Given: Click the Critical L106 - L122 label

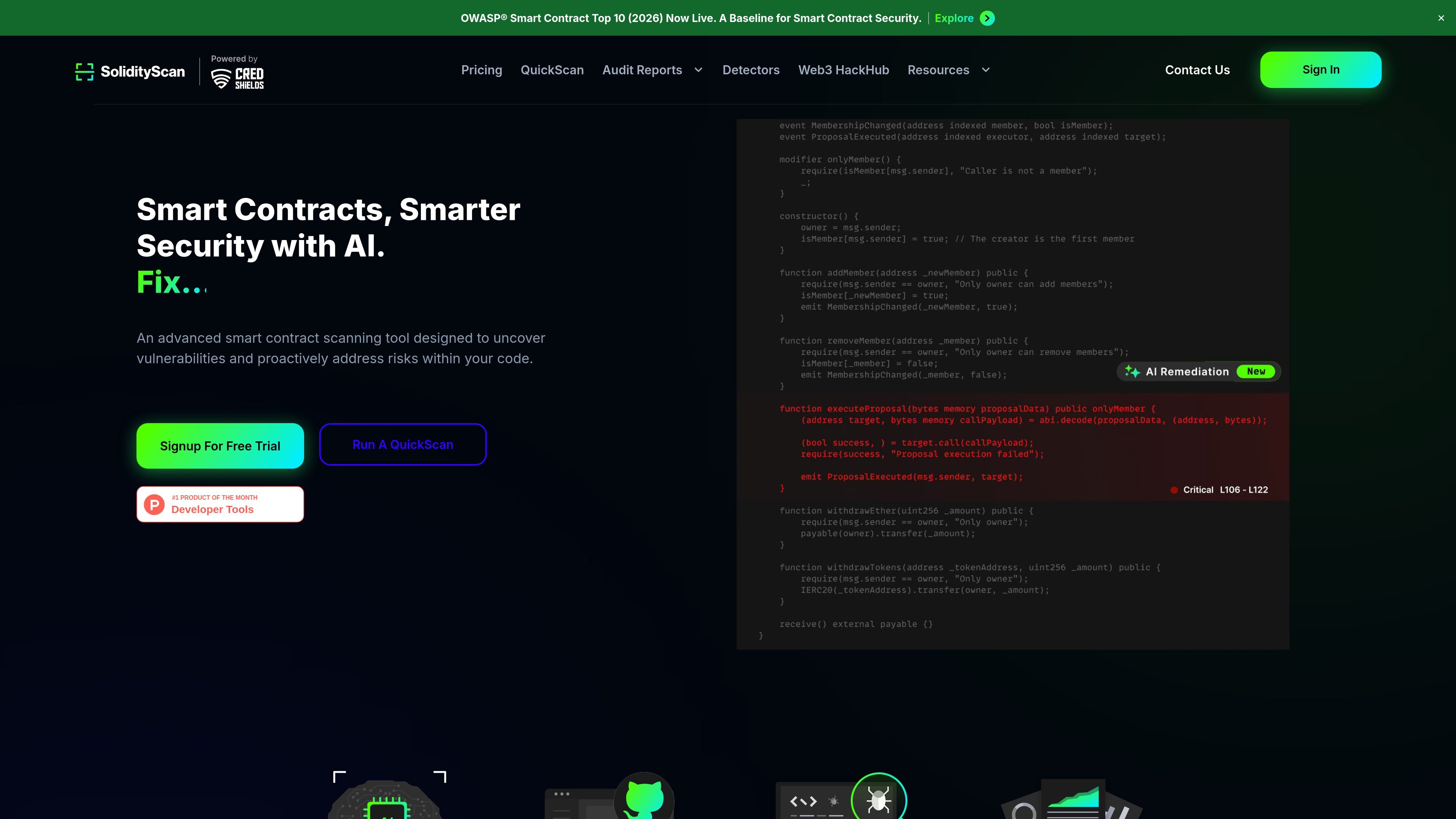Looking at the screenshot, I should point(1225,490).
